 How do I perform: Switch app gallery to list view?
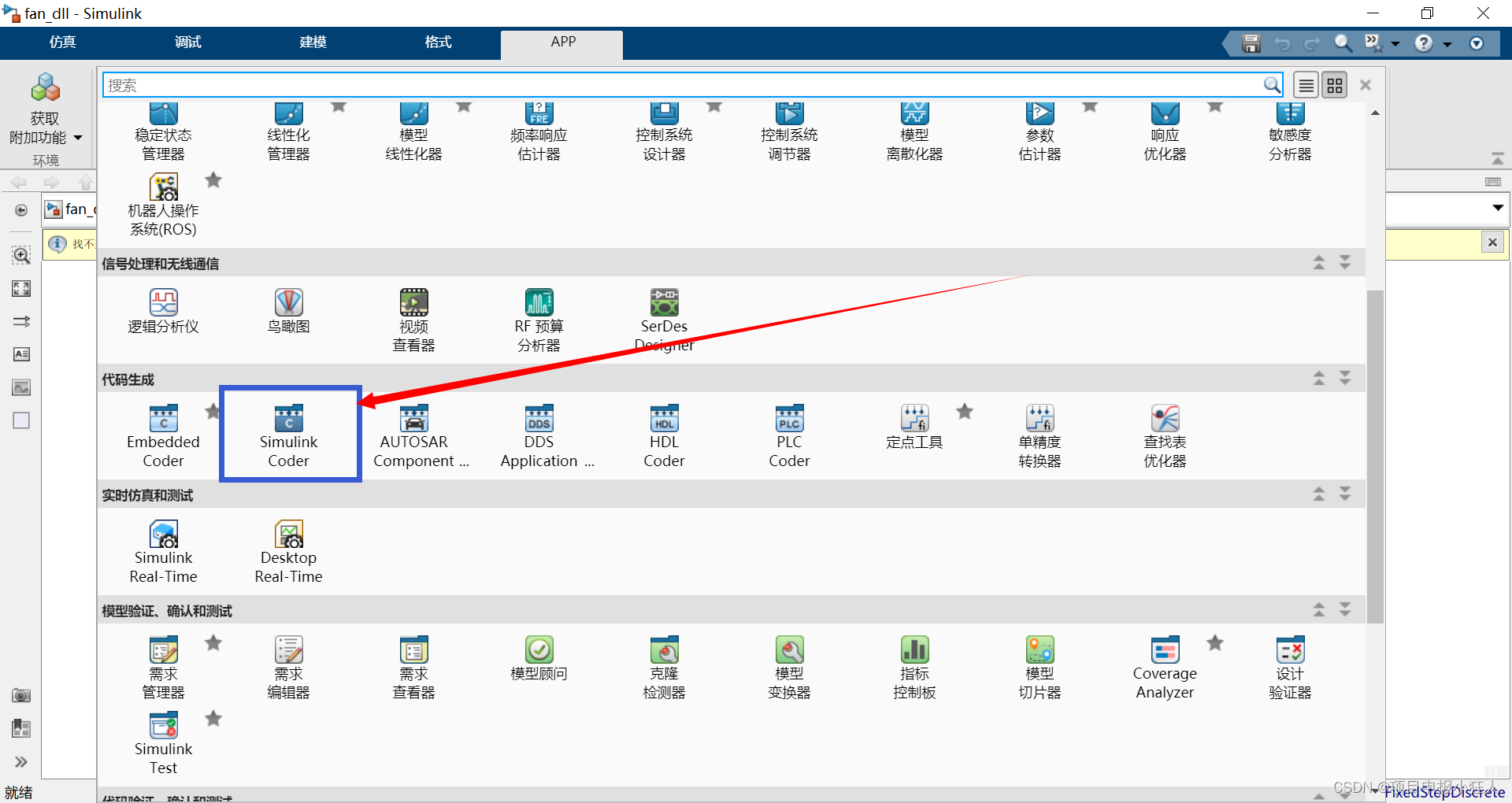pos(1306,85)
